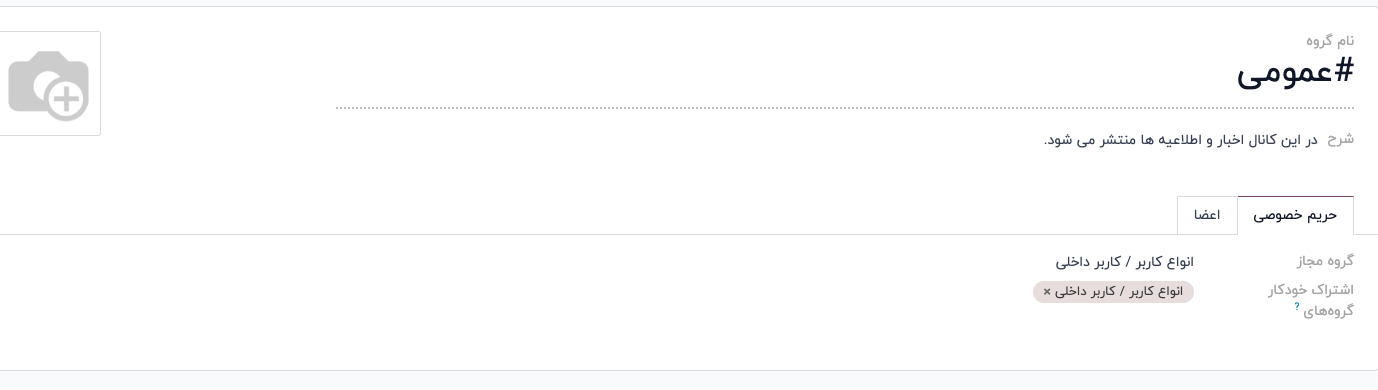
Task: Click blank panel area below privacy fields
Action: [x=689, y=345]
